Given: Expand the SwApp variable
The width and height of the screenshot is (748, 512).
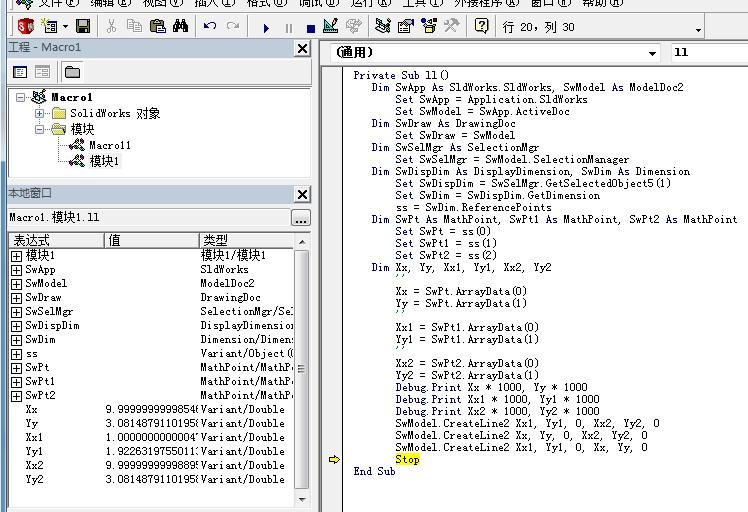Looking at the screenshot, I should click(x=16, y=270).
